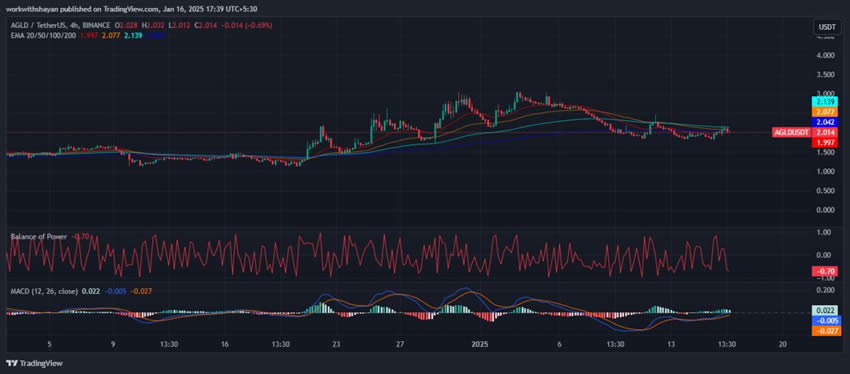Click the 0.022 MACD histogram axis label
Viewport: 850px width, 374px height.
tap(824, 310)
